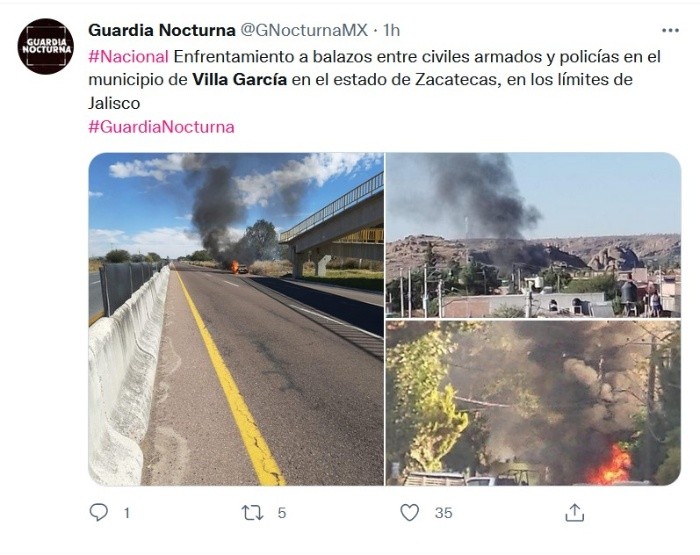Click the bold Villa García text
Viewport: 700px width, 555px height.
point(240,79)
